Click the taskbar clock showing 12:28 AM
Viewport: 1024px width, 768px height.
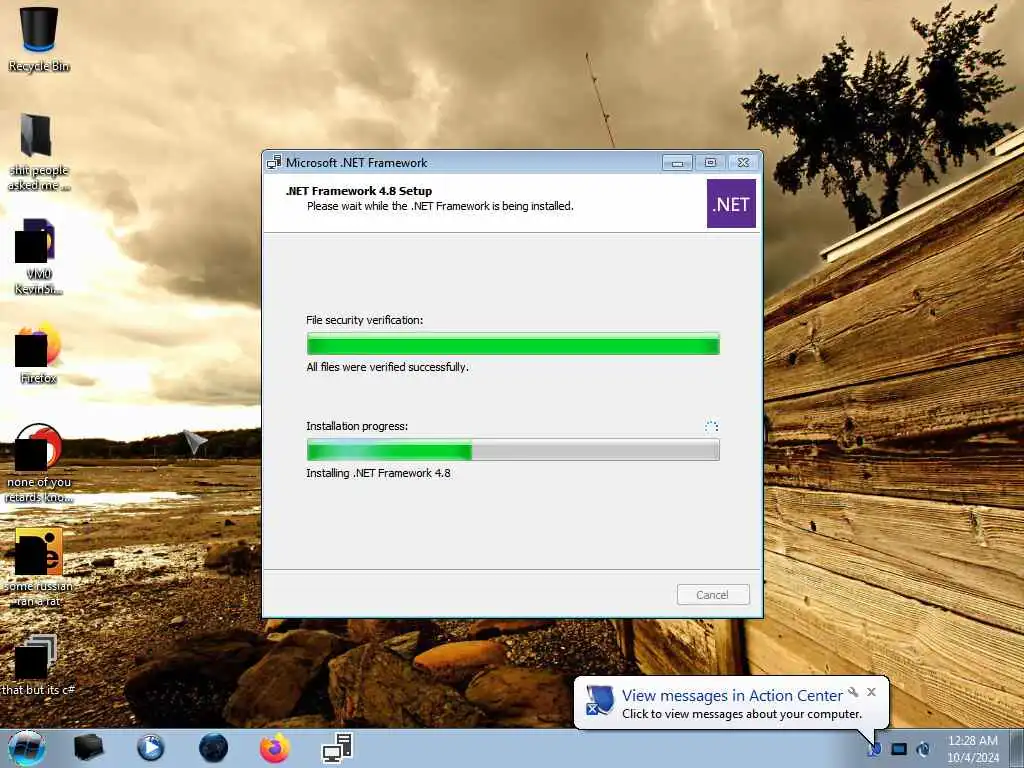[x=973, y=749]
